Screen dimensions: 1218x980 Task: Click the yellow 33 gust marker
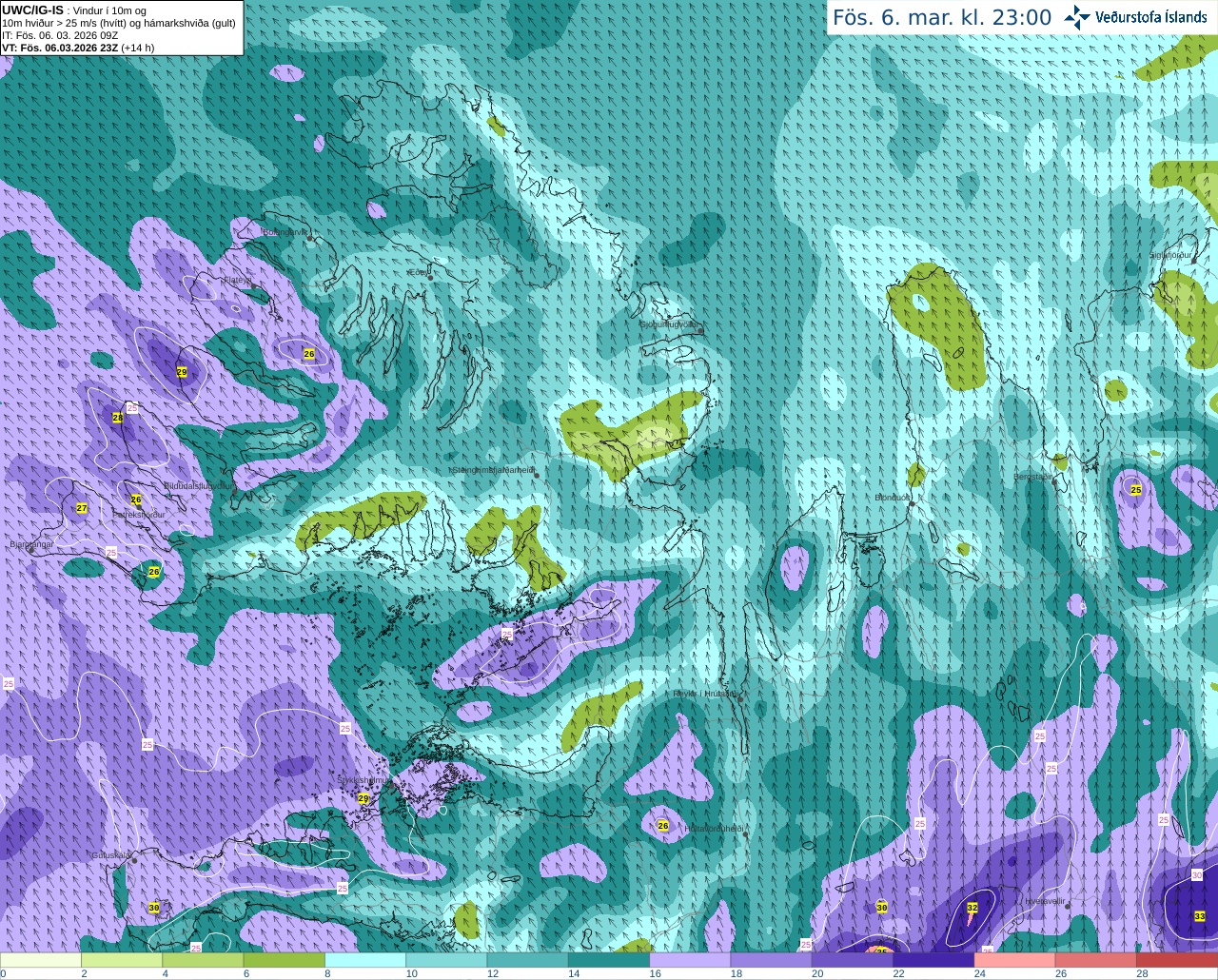(x=1200, y=916)
